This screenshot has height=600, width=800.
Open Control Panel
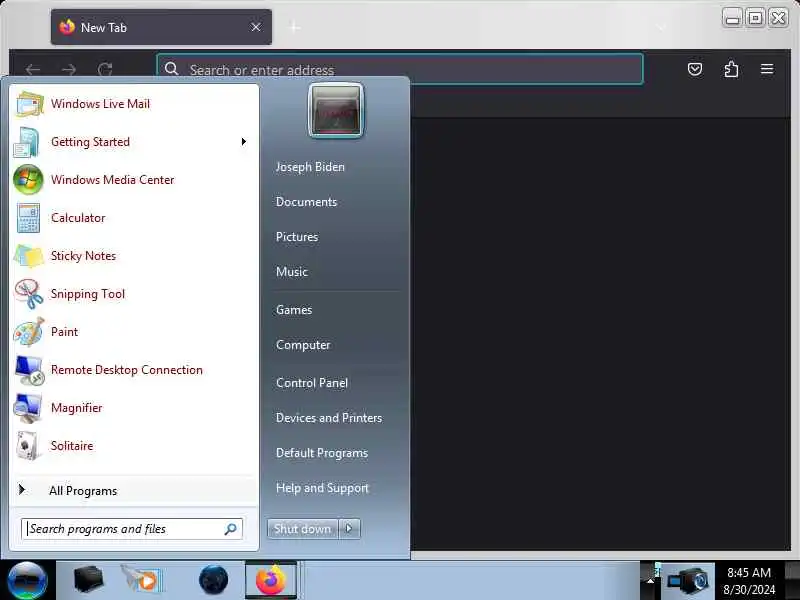click(312, 383)
